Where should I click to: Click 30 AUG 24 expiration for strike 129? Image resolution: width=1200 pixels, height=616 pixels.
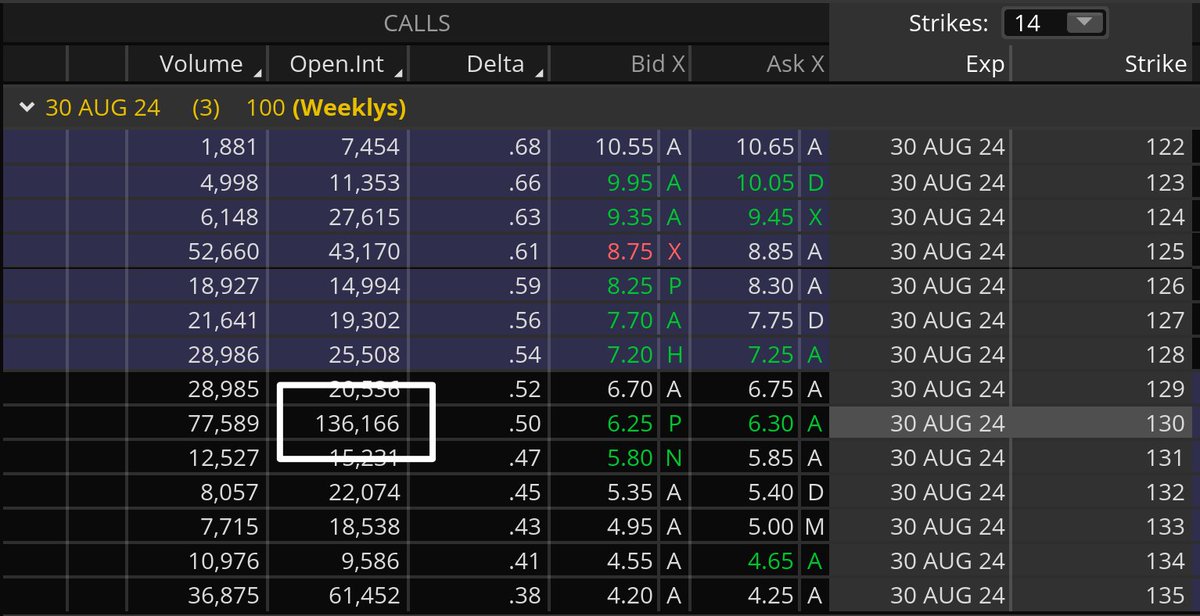click(x=947, y=389)
